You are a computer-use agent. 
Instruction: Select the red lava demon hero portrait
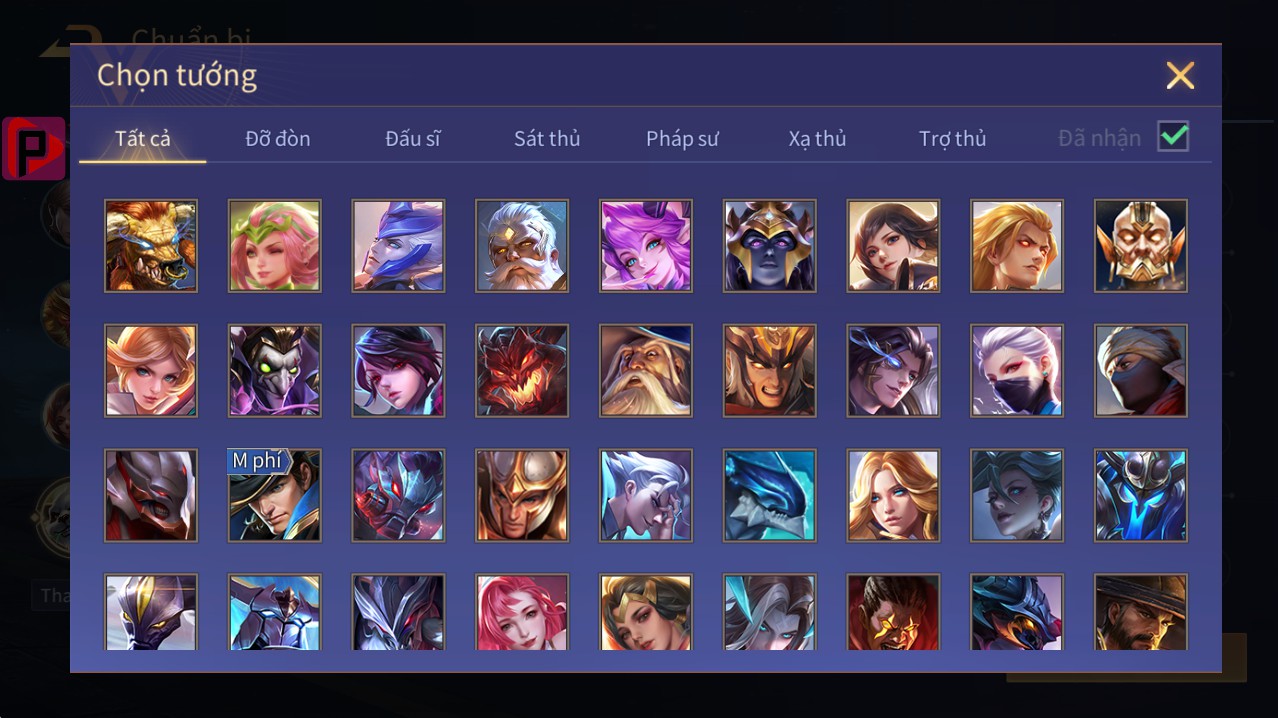(522, 371)
